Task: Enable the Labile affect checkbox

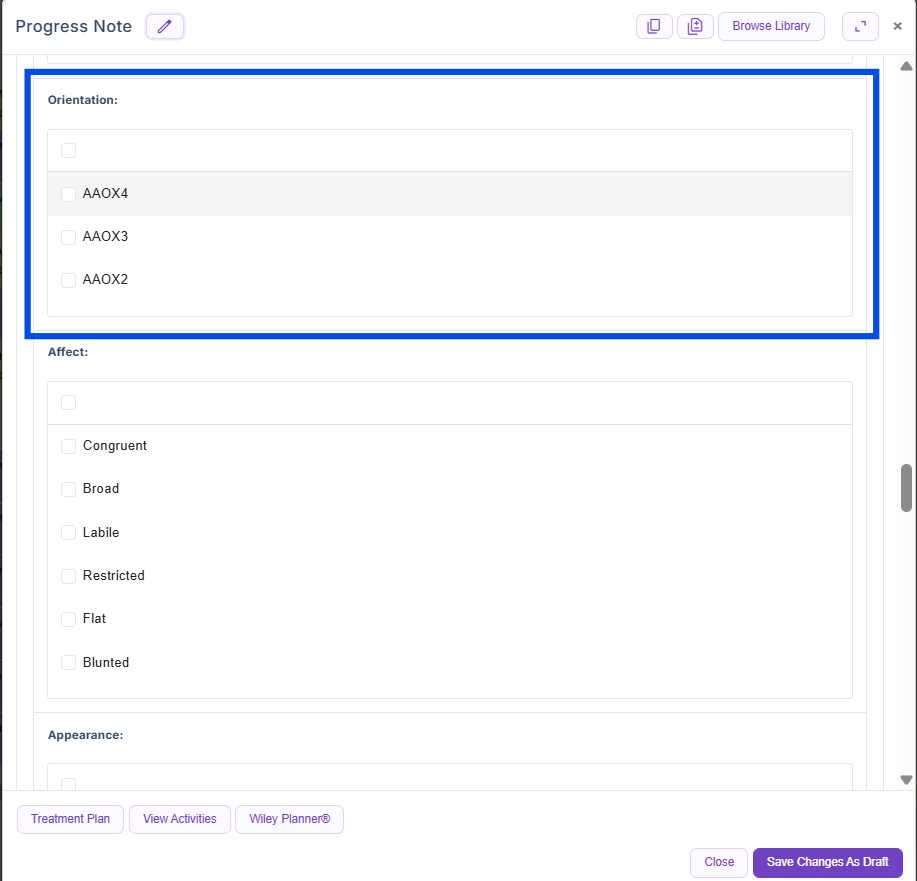Action: pos(69,533)
